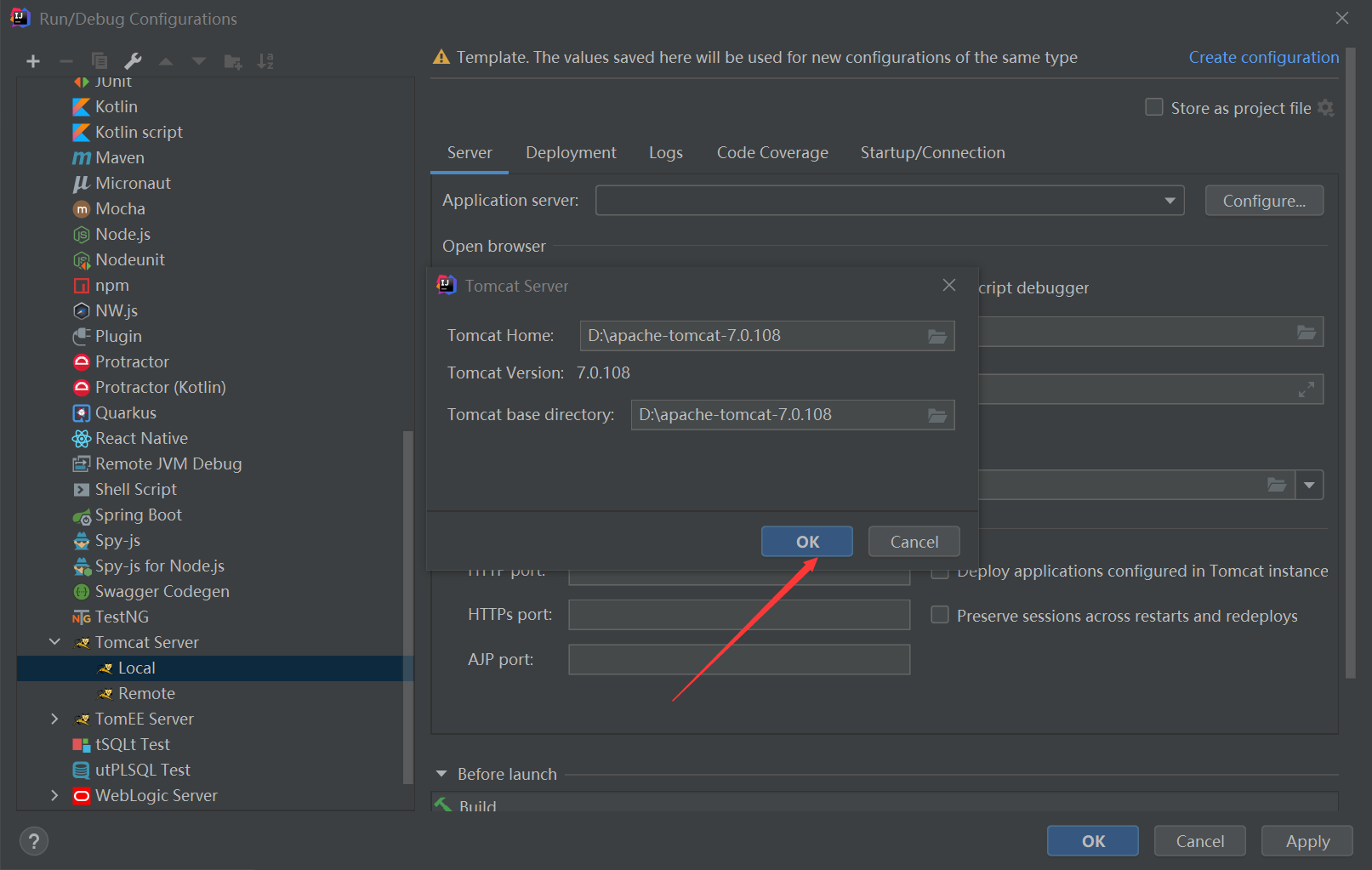Image resolution: width=1372 pixels, height=870 pixels.
Task: Click the copy configuration icon
Action: point(100,61)
